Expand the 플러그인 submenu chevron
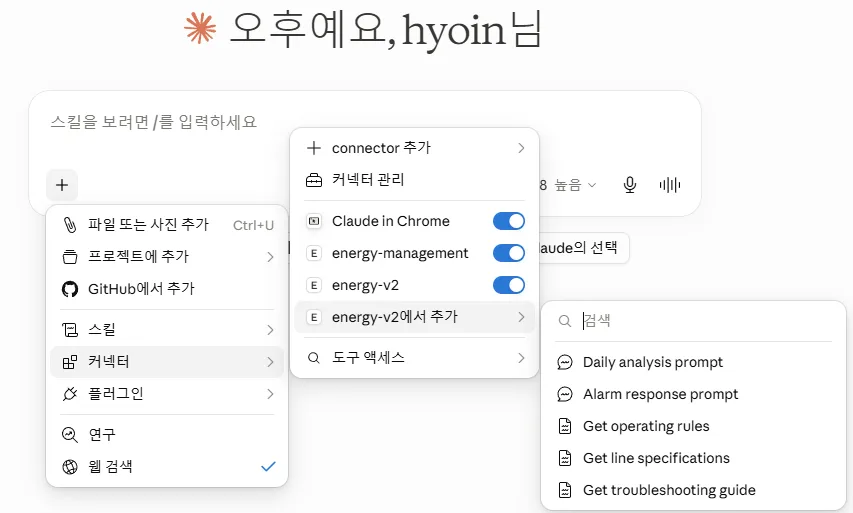The image size is (853, 513). 270,394
